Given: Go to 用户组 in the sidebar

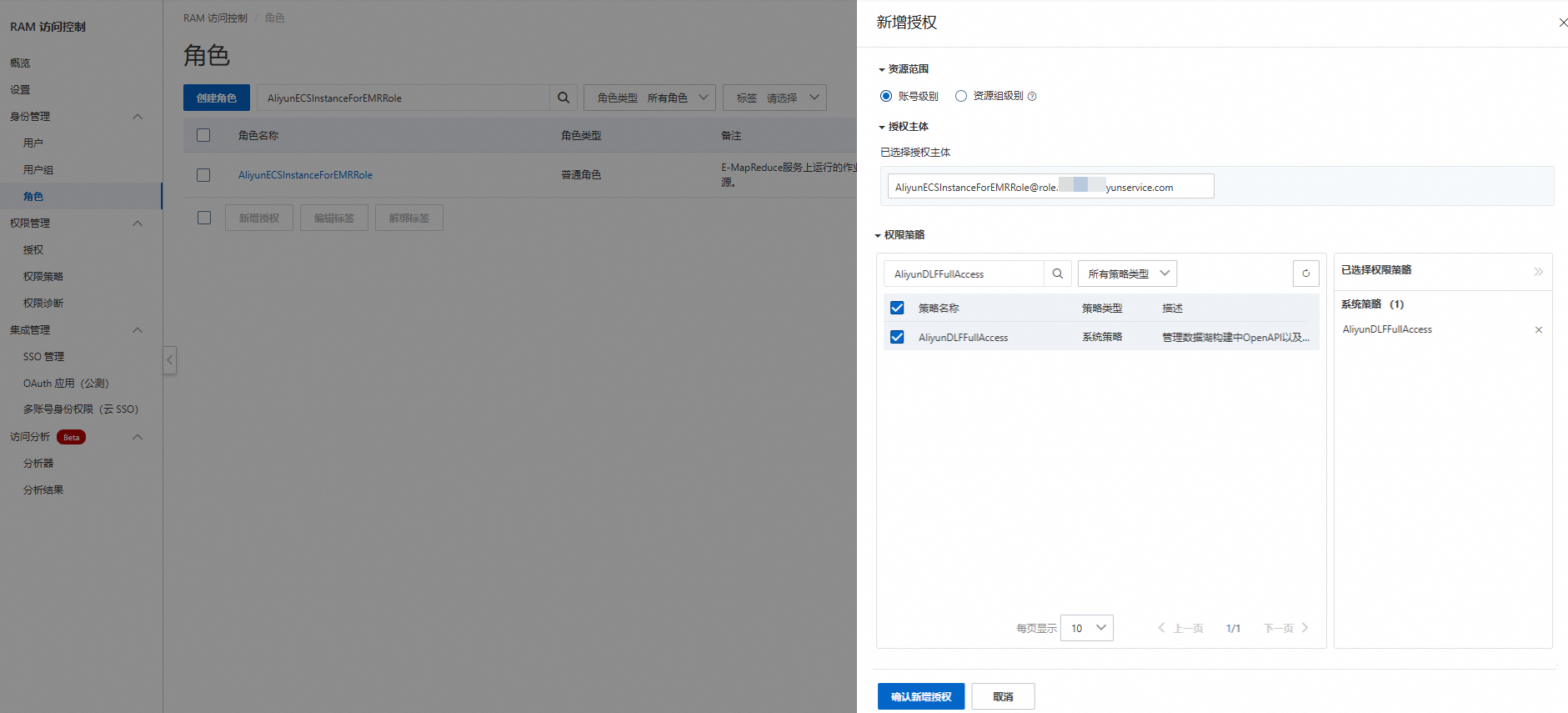Looking at the screenshot, I should point(38,170).
